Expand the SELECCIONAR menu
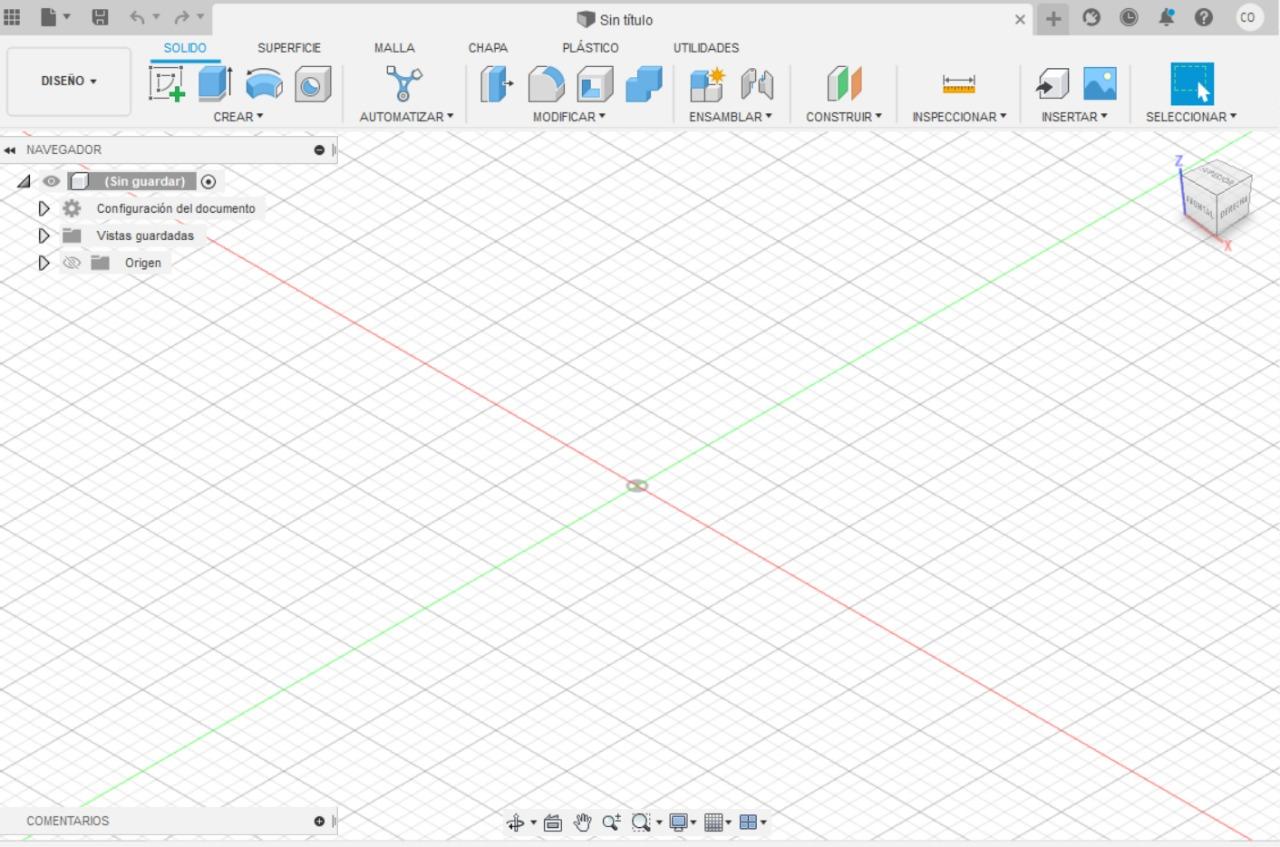1280x847 pixels. coord(1191,117)
